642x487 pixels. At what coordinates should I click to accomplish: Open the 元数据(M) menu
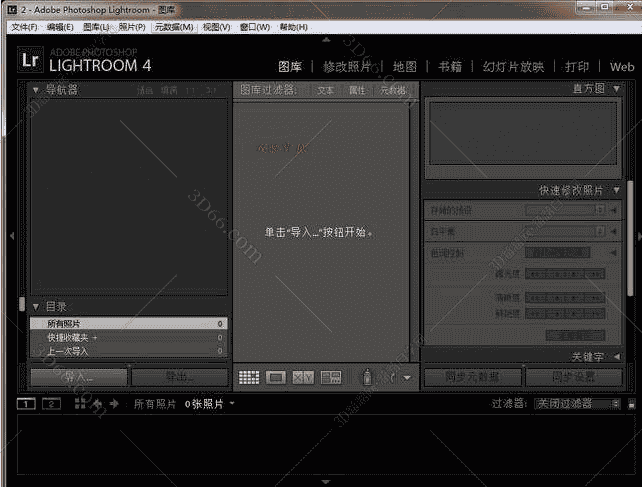(x=174, y=27)
